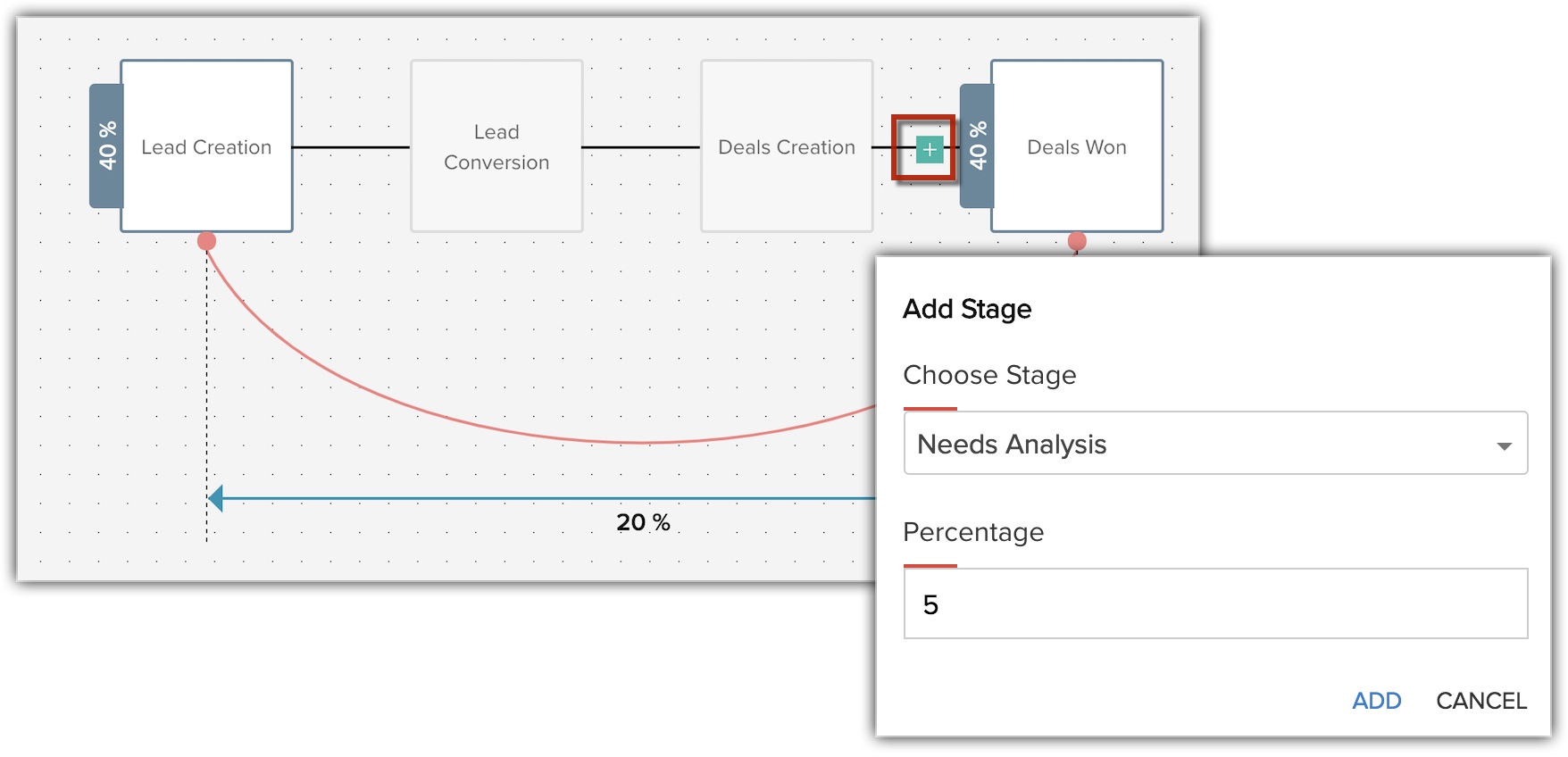Click the blue arrowhead of the 20% line
This screenshot has width=1568, height=757.
(215, 498)
